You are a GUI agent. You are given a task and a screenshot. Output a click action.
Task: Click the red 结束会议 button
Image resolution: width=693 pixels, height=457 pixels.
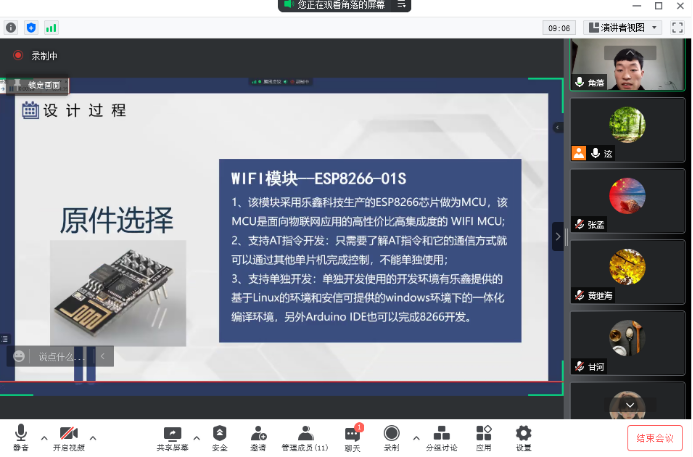[x=655, y=438]
